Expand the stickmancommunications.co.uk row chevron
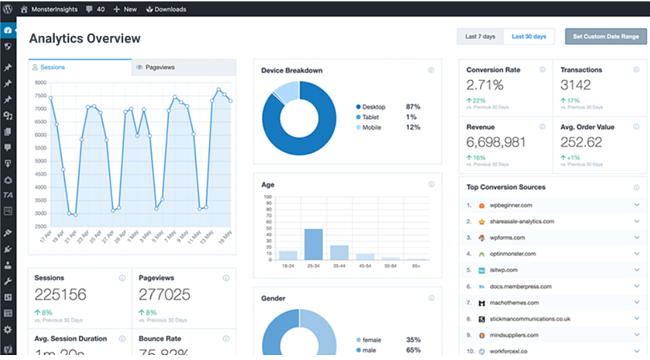 pyautogui.click(x=637, y=319)
